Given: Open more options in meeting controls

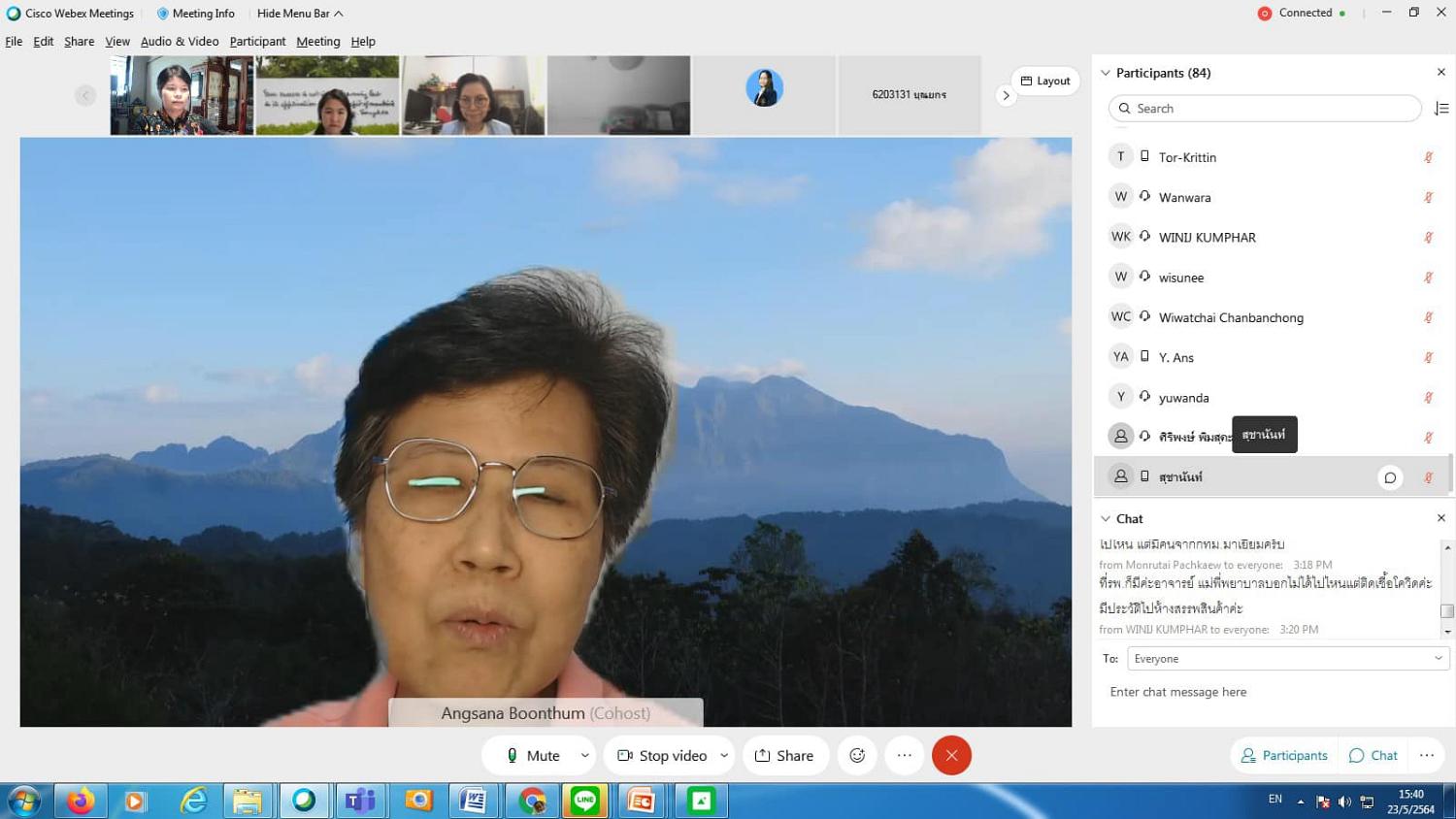Looking at the screenshot, I should tap(905, 755).
